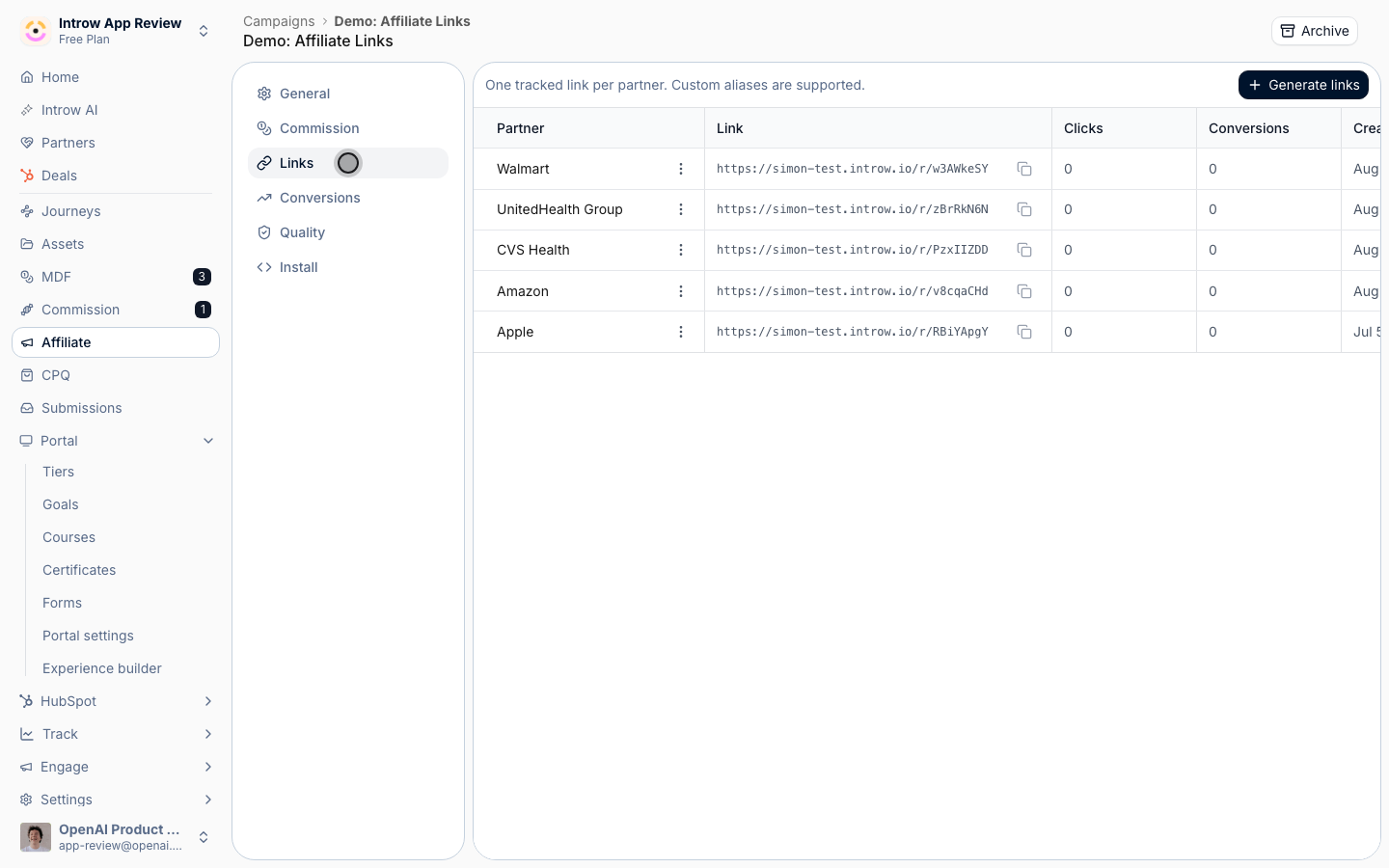
Task: Expand the Track section
Action: pyautogui.click(x=116, y=734)
